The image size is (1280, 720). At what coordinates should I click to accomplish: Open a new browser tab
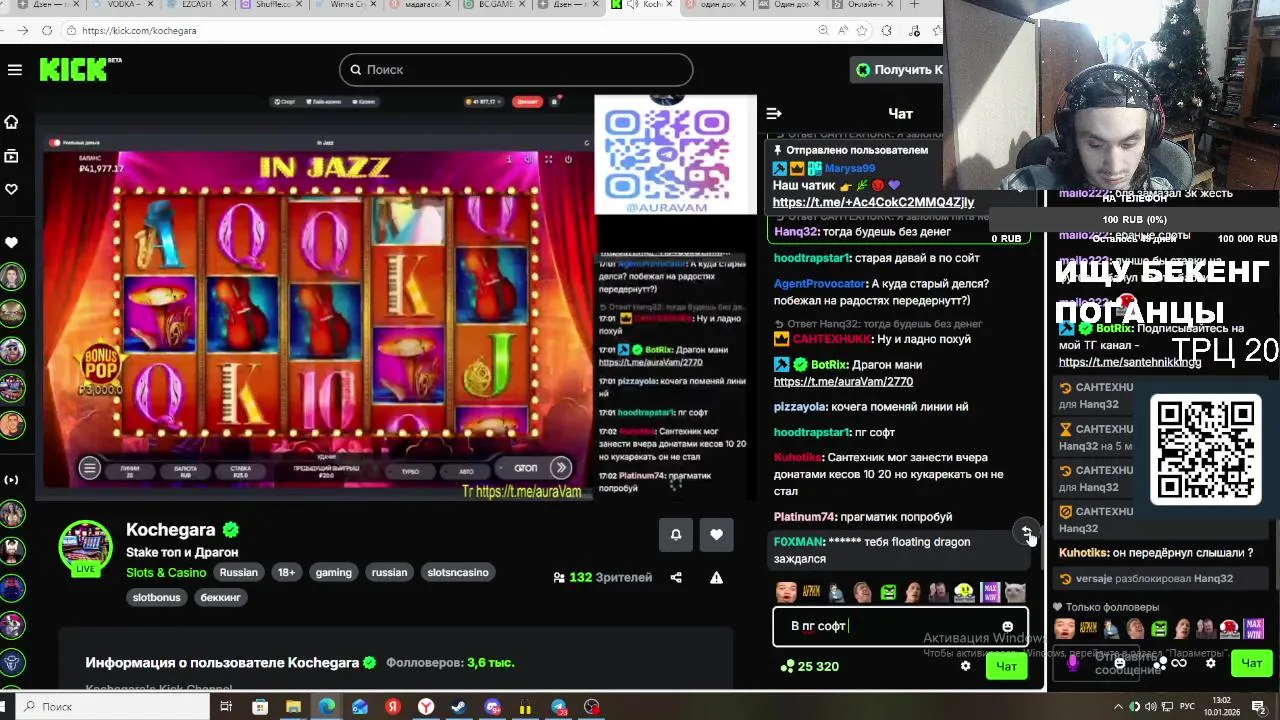click(x=914, y=5)
